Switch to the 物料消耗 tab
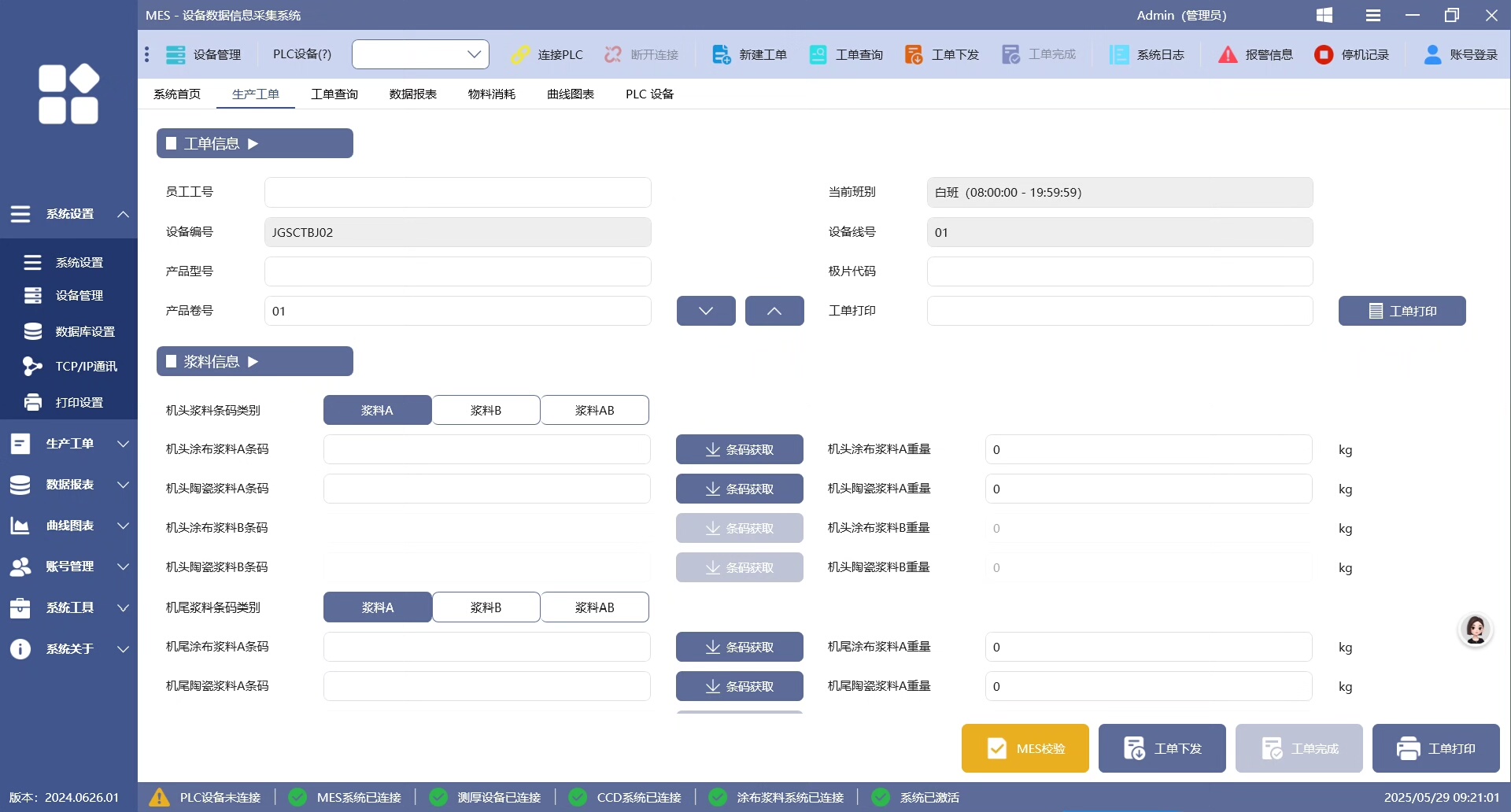Screen dimensions: 1511x812 [x=492, y=94]
